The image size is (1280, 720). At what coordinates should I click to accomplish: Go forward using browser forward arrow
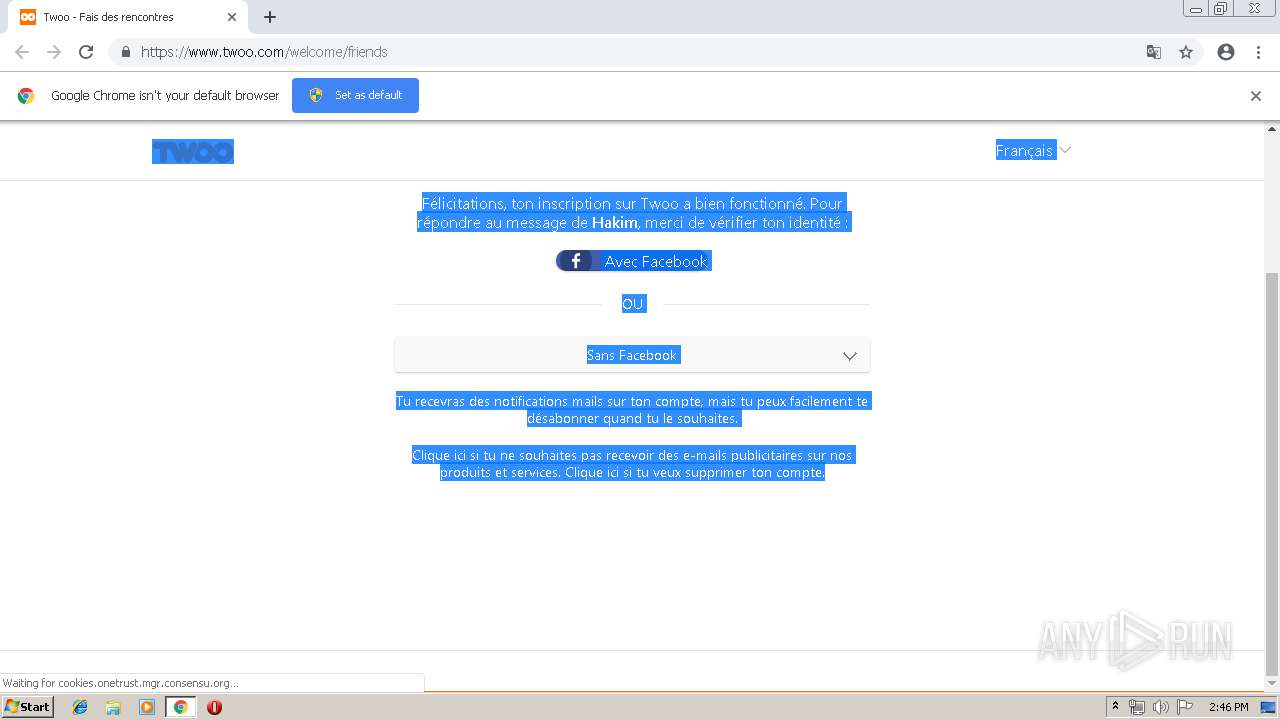coord(54,52)
